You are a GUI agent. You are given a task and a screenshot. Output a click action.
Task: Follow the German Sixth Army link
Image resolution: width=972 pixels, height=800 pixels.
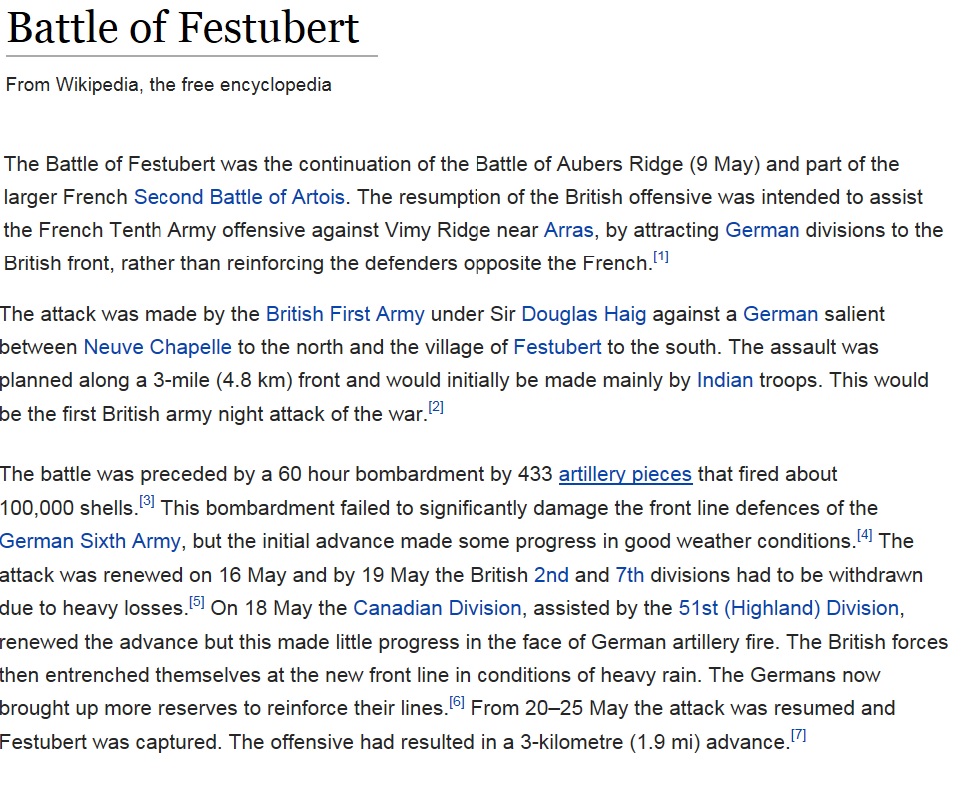[x=90, y=541]
